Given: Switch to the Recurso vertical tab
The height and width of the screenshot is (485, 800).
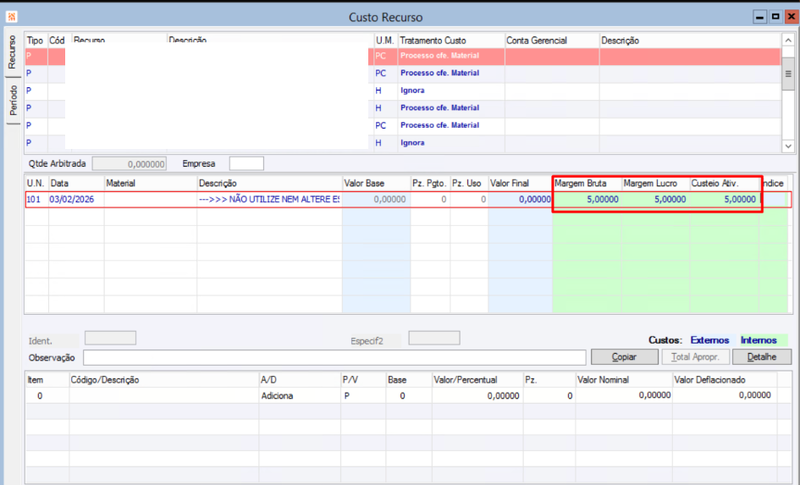Looking at the screenshot, I should (12, 53).
